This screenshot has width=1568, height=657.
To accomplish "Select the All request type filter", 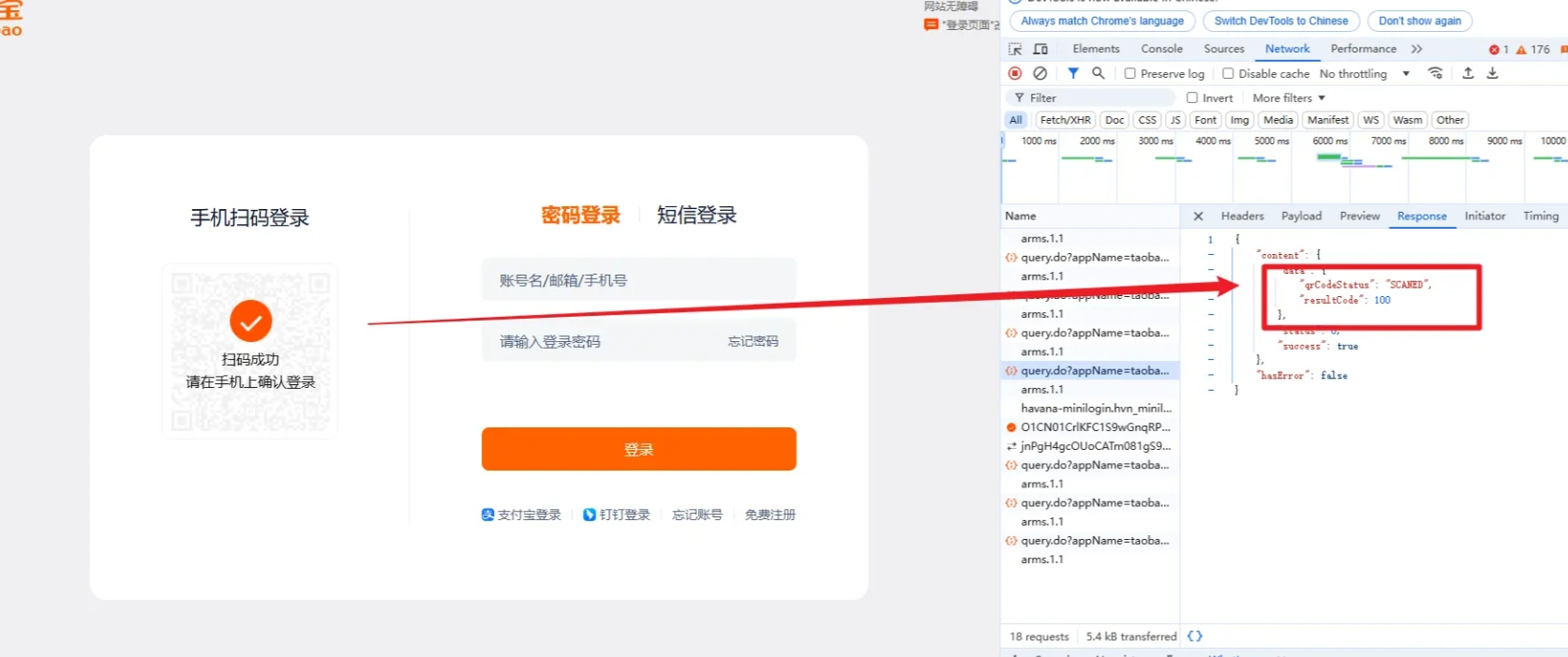I will point(1016,120).
